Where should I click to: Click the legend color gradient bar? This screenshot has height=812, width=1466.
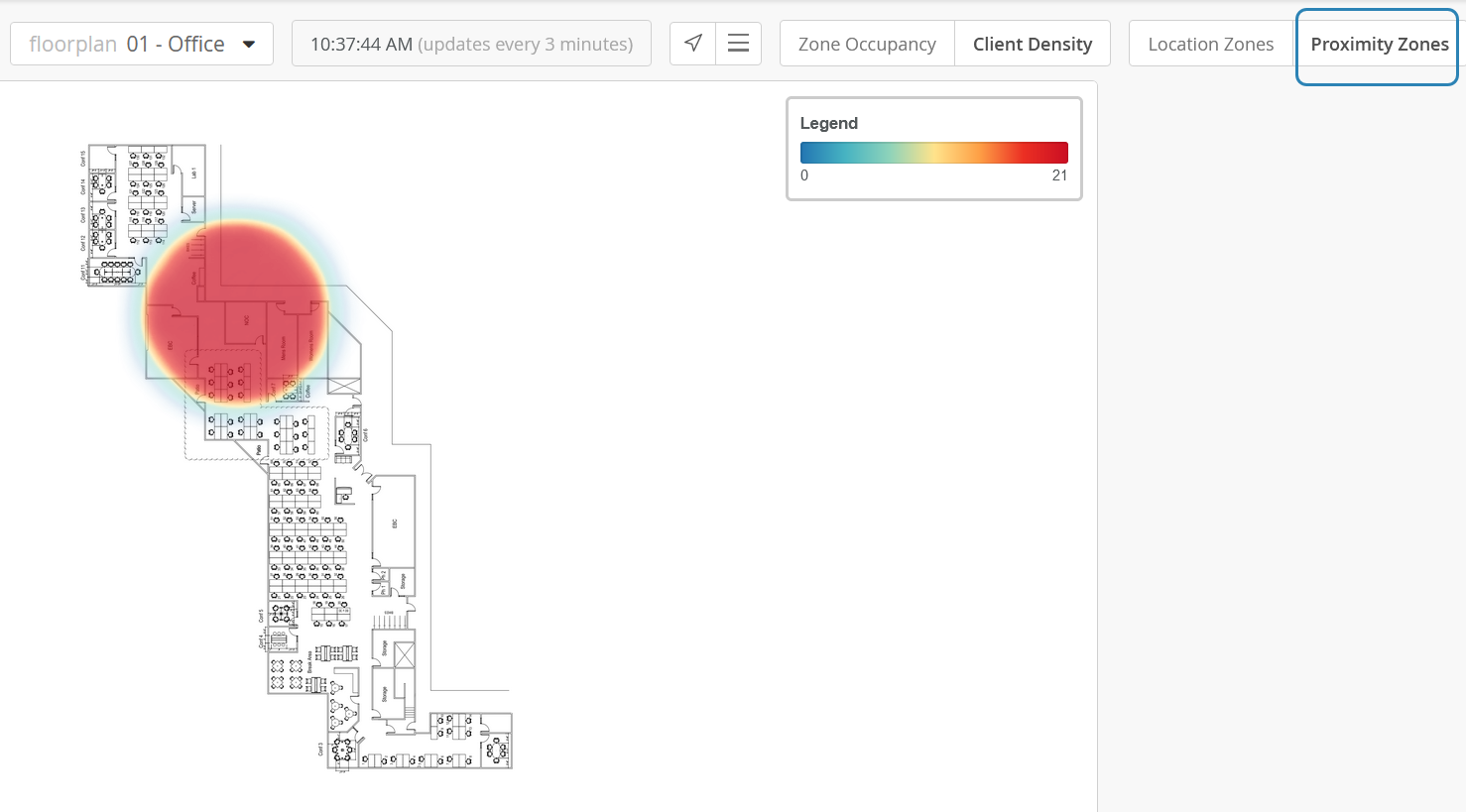[x=933, y=153]
